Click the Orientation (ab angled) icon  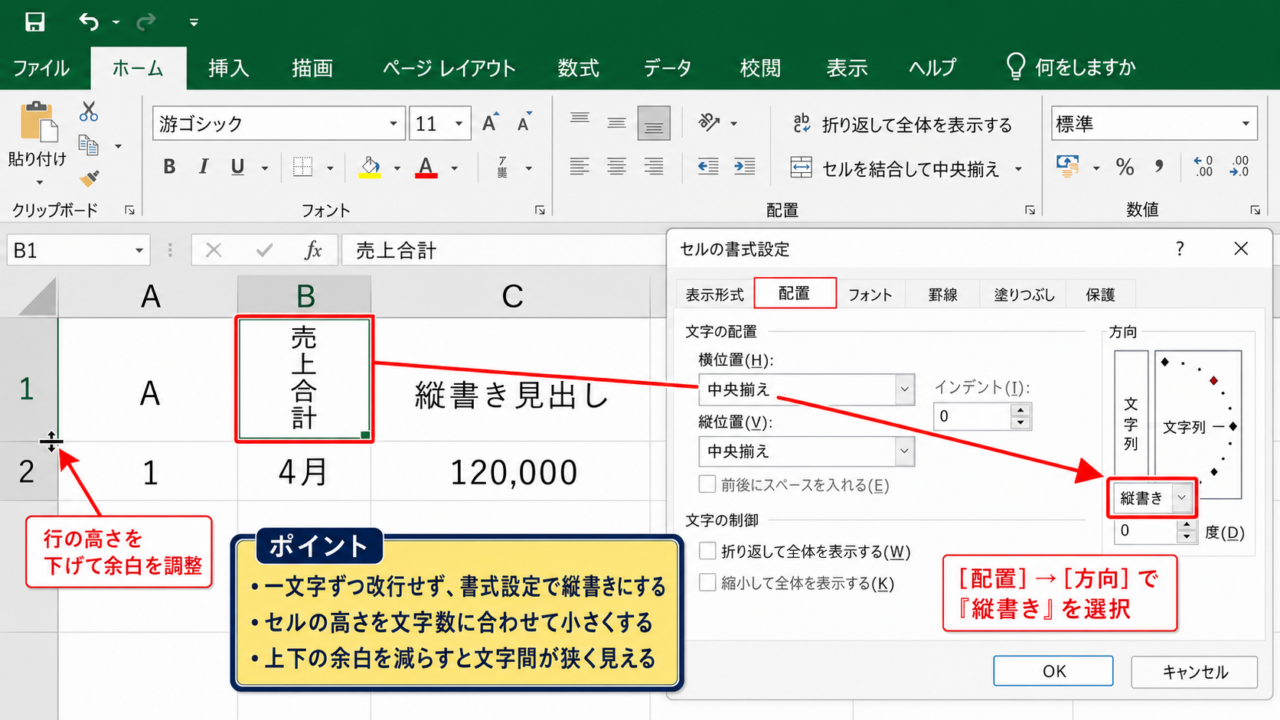[710, 122]
